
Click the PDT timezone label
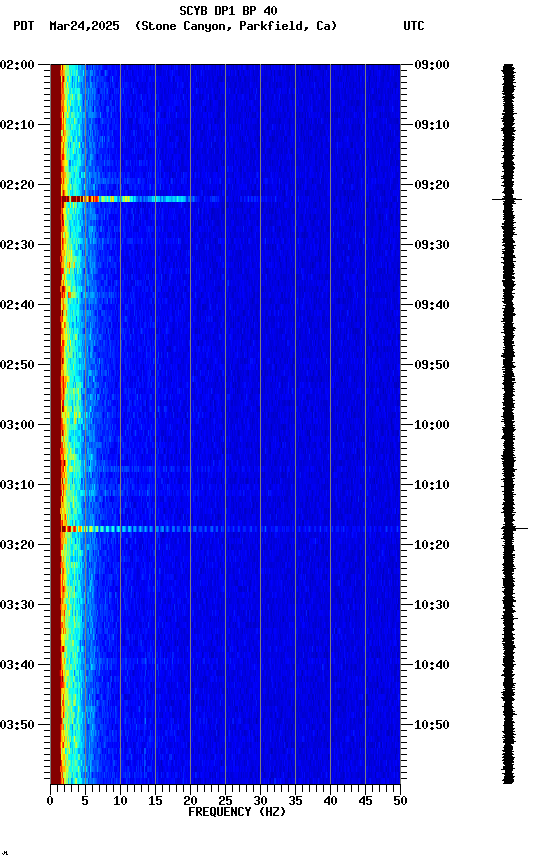(24, 26)
